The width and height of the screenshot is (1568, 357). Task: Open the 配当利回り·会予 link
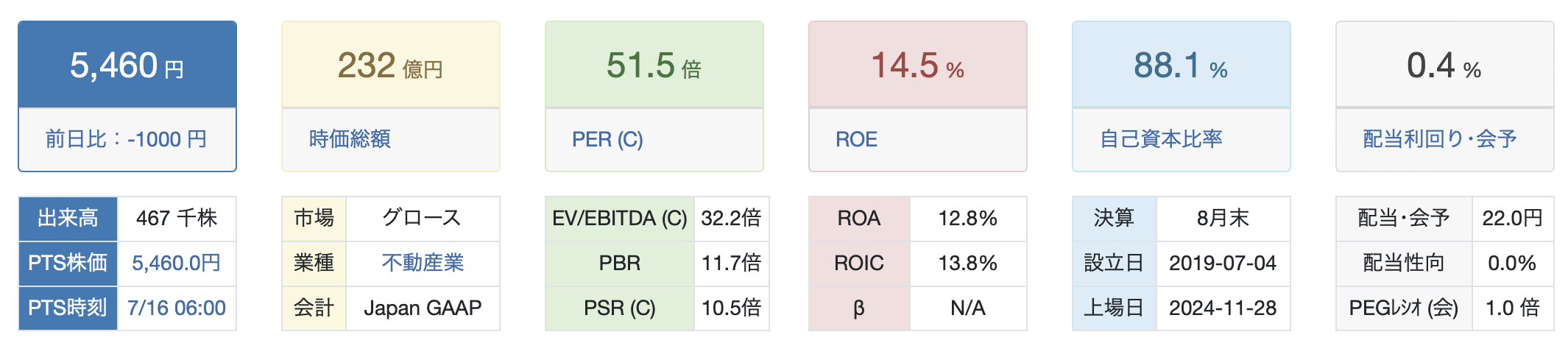point(1439,139)
